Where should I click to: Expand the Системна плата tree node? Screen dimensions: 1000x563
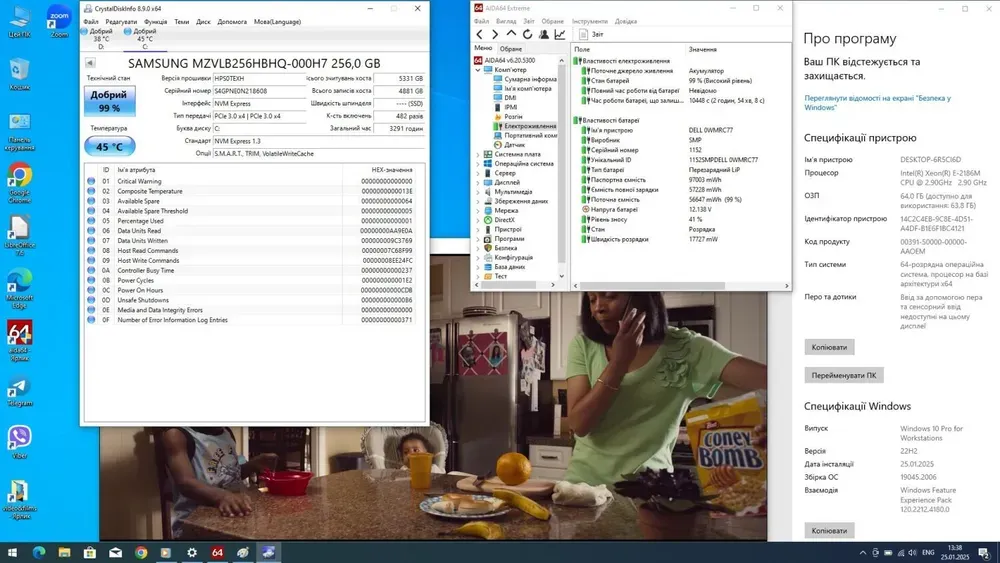478,155
